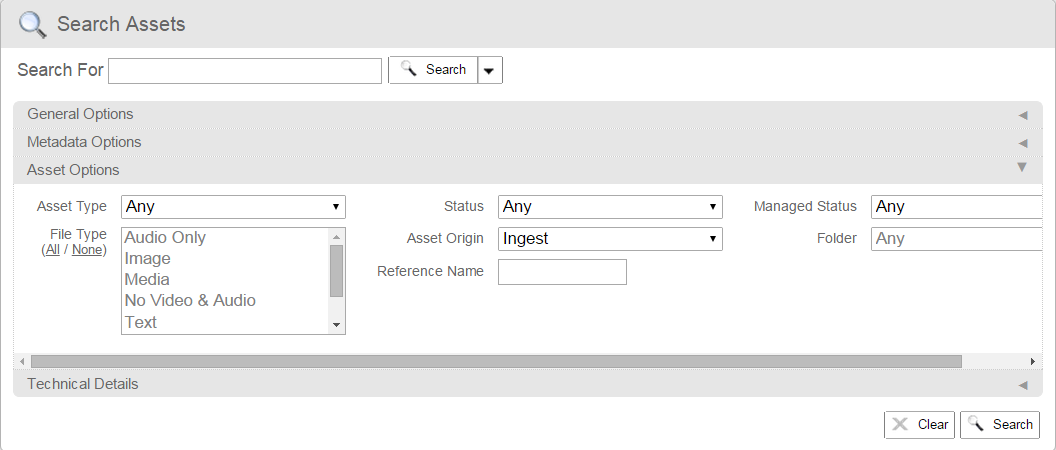Screen dimensions: 1056x450
Task: Click the Search For text input
Action: [x=245, y=70]
